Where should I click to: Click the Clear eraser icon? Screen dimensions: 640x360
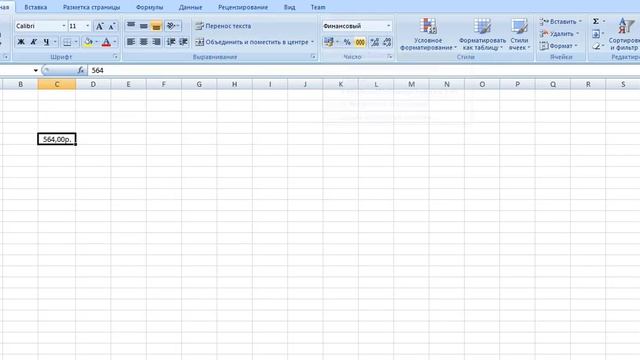coord(596,46)
